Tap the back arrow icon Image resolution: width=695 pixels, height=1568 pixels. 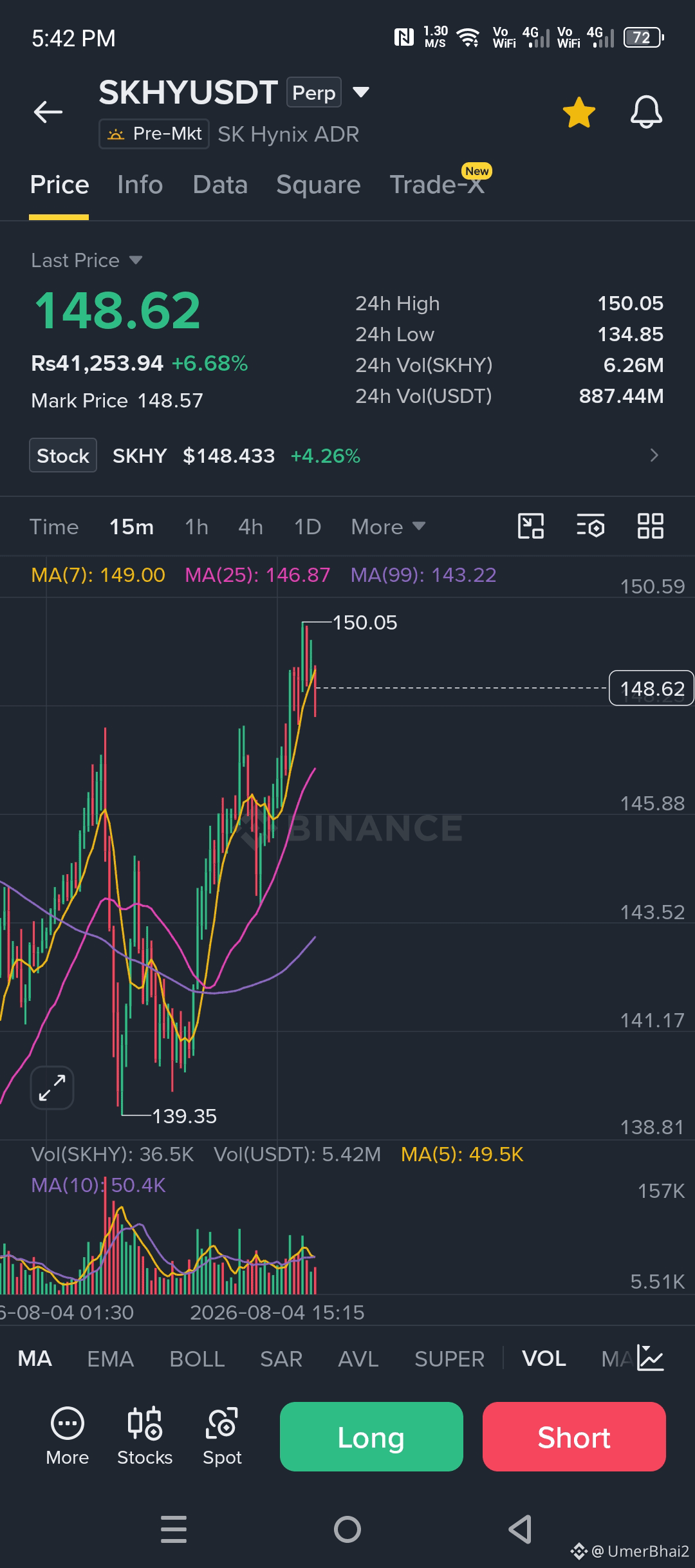point(48,112)
